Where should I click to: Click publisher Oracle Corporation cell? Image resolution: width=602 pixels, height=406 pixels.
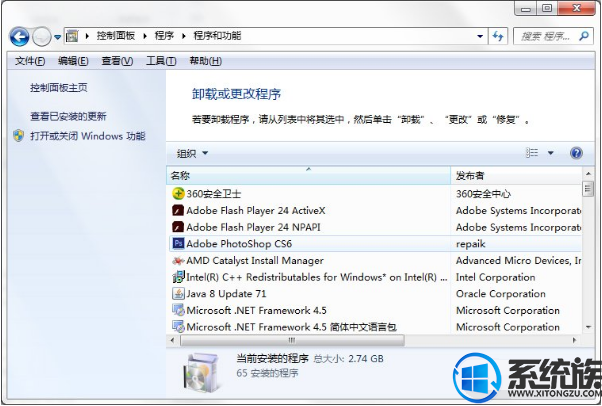[x=500, y=294]
